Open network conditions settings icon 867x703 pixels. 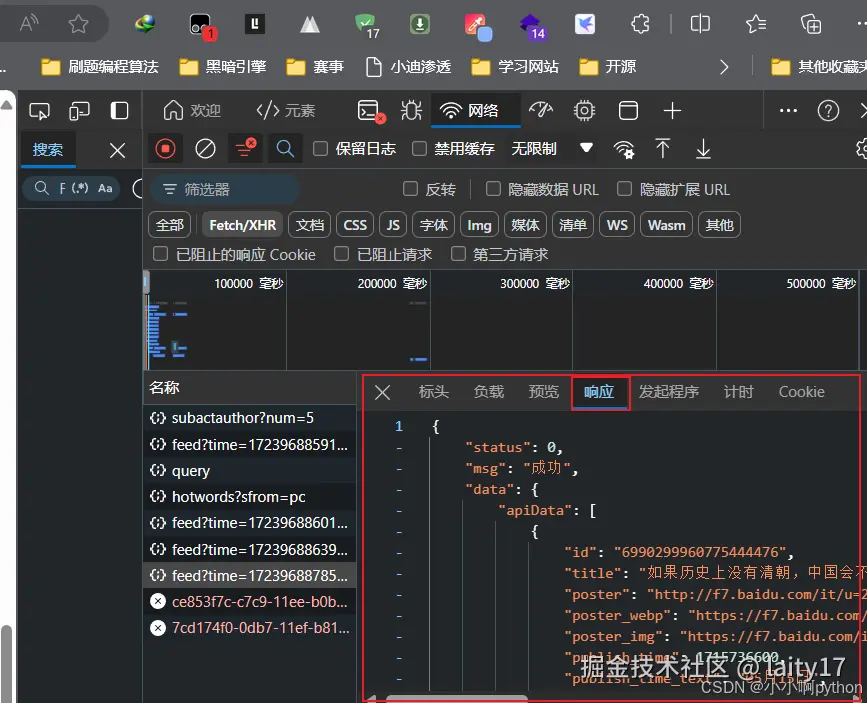(x=624, y=149)
